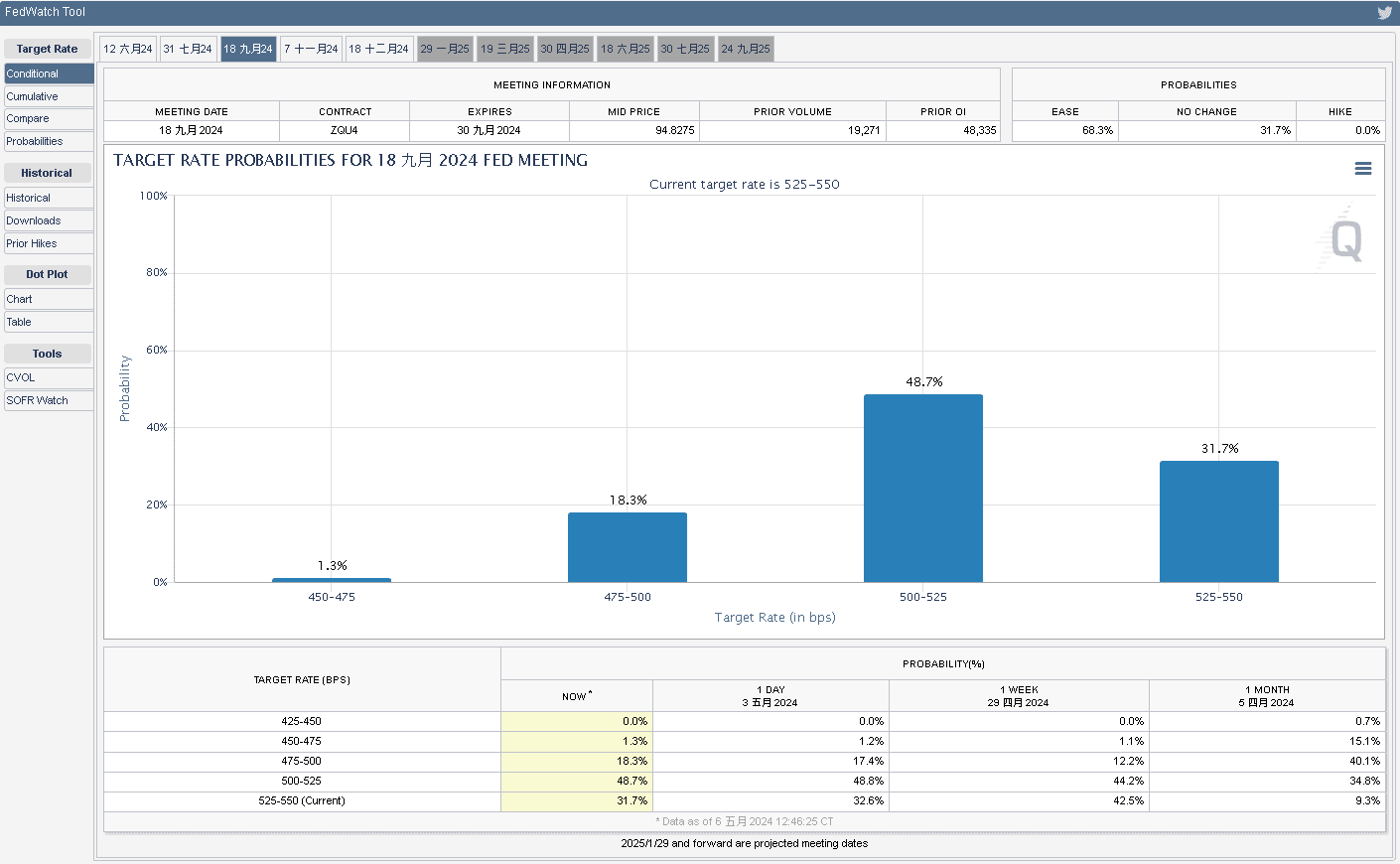Click the Historical section header
The width and height of the screenshot is (1400, 864).
(x=47, y=173)
